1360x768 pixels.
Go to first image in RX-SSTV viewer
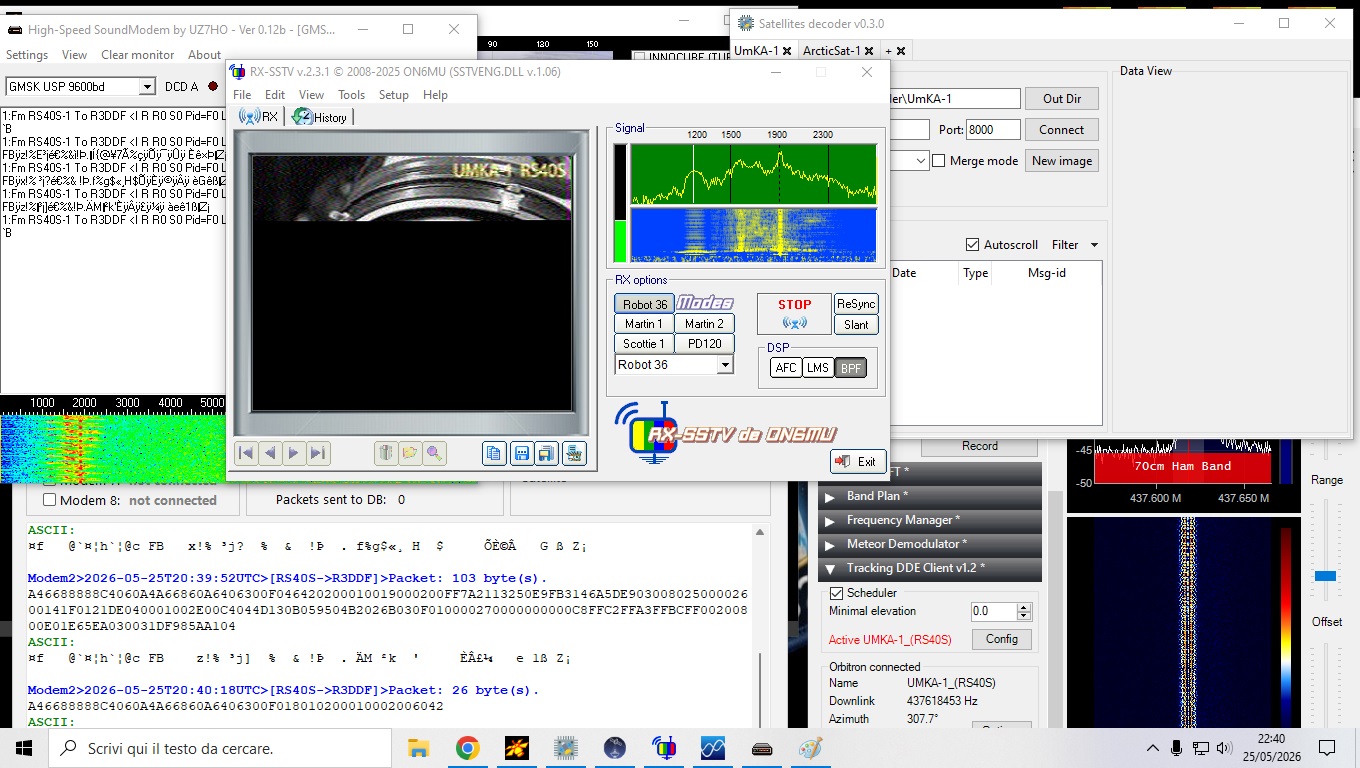(x=246, y=453)
